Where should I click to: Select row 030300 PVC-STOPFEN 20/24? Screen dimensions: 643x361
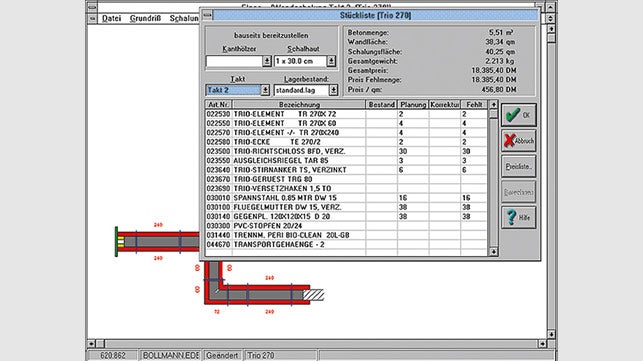(346, 226)
